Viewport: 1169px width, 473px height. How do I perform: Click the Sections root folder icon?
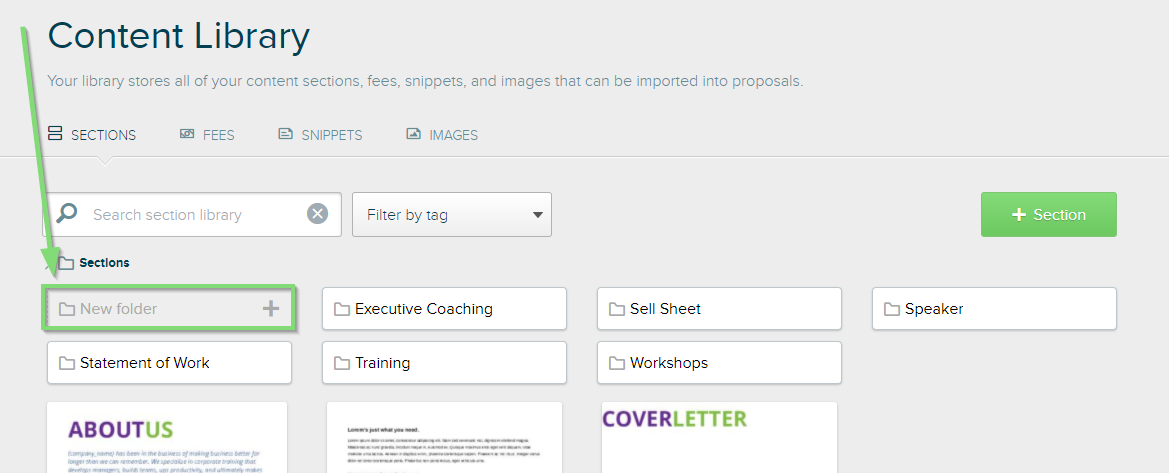coord(66,263)
